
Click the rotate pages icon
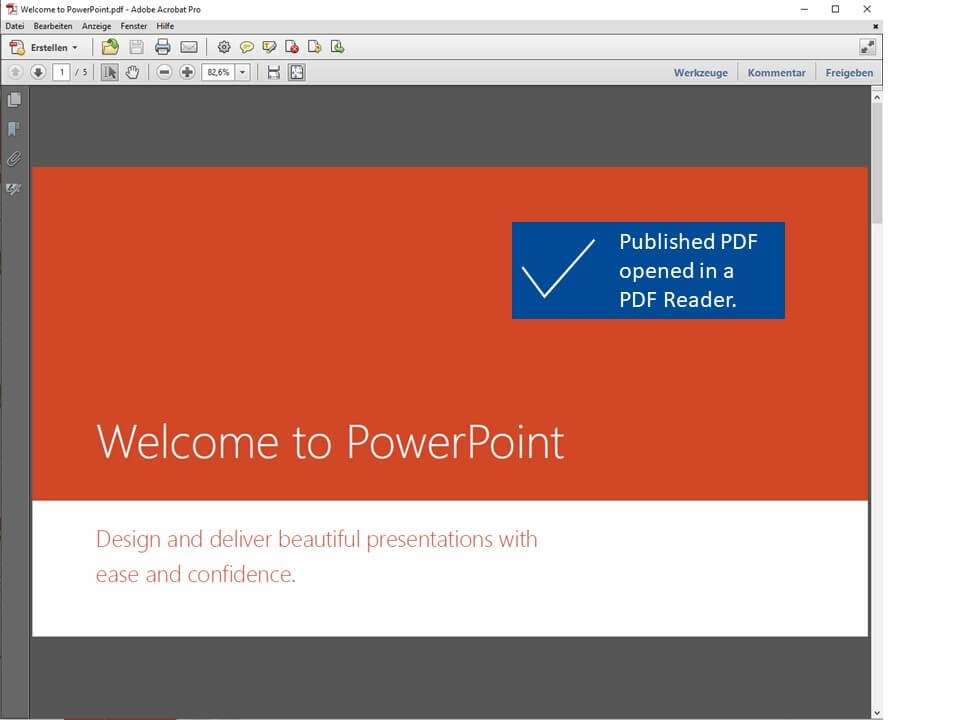(315, 47)
